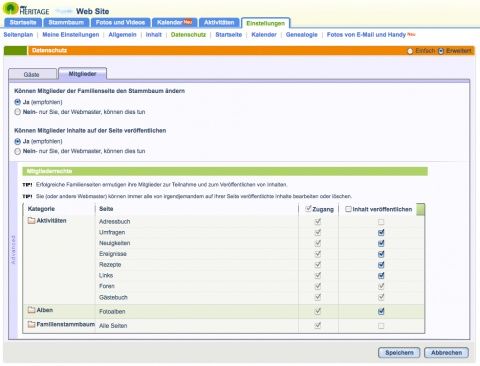Disable publishing checkbox for Umfragen
480x366 pixels.
tap(381, 232)
